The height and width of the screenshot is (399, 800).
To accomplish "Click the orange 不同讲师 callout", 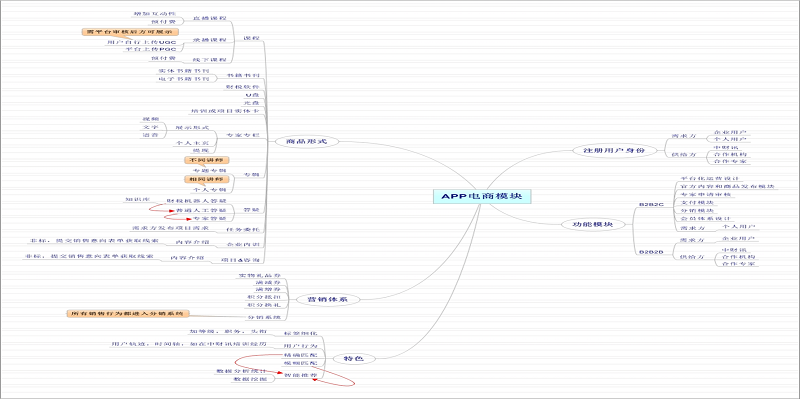I will [x=206, y=160].
